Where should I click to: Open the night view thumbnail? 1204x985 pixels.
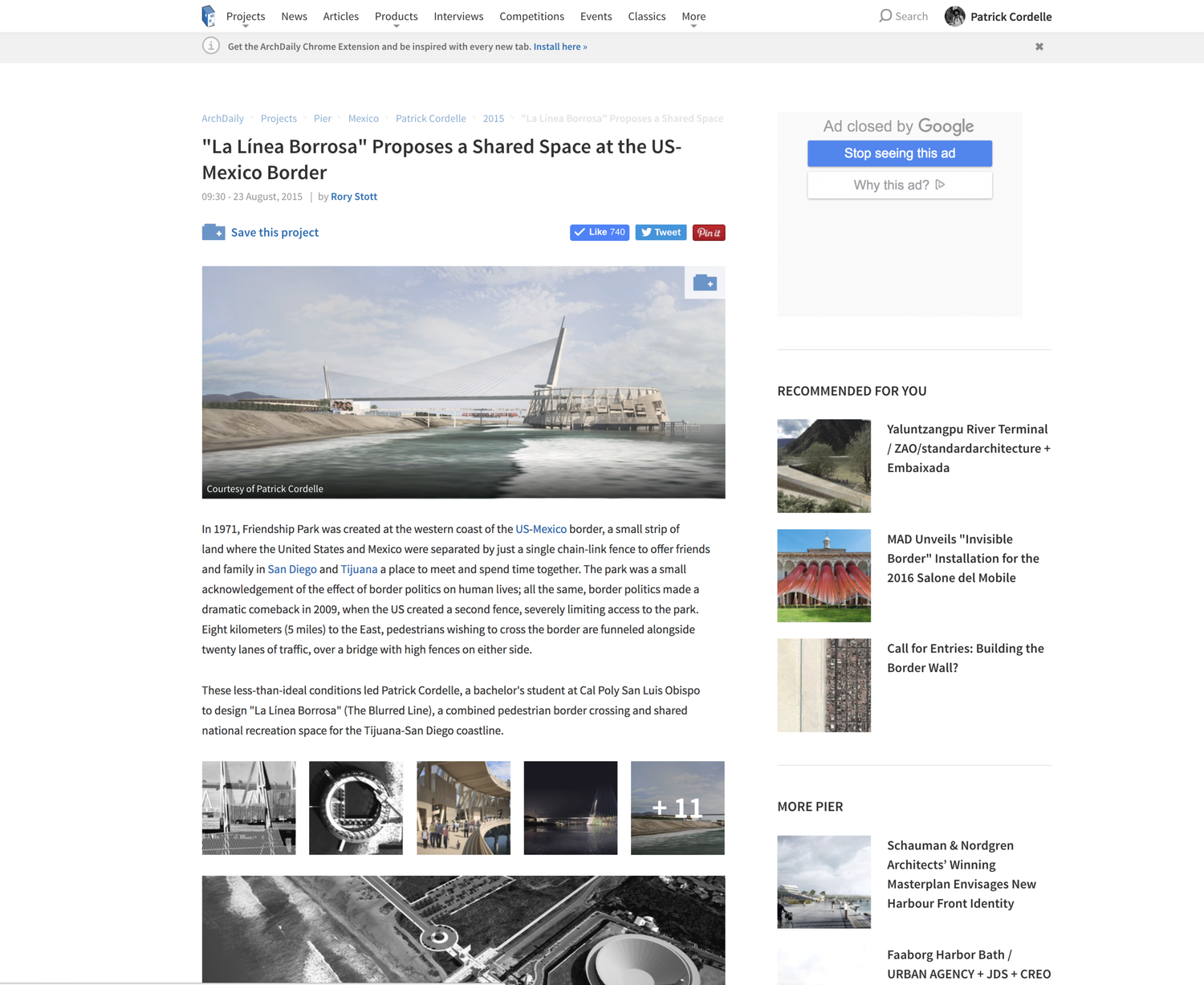(571, 808)
